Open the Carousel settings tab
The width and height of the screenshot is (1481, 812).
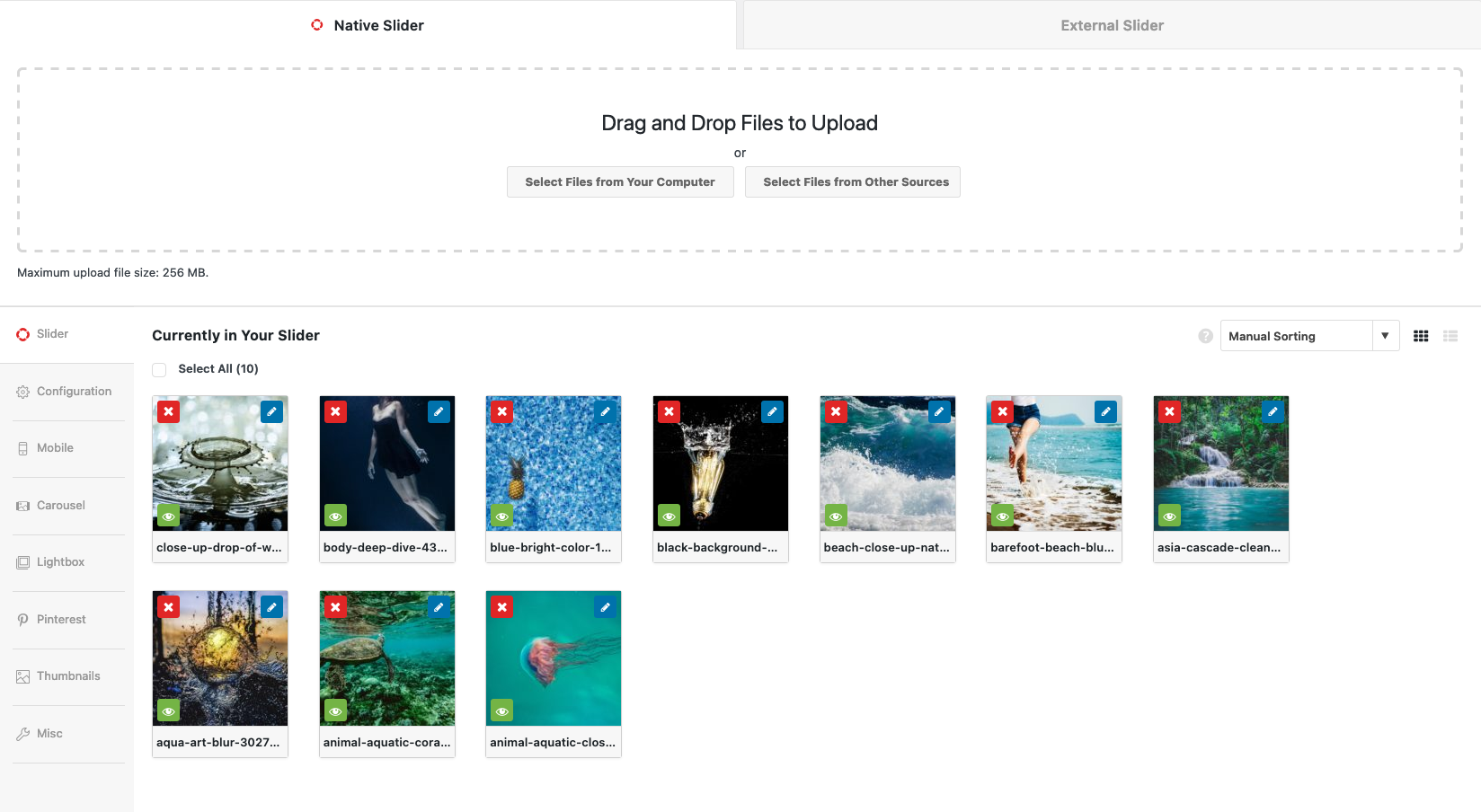pyautogui.click(x=60, y=506)
